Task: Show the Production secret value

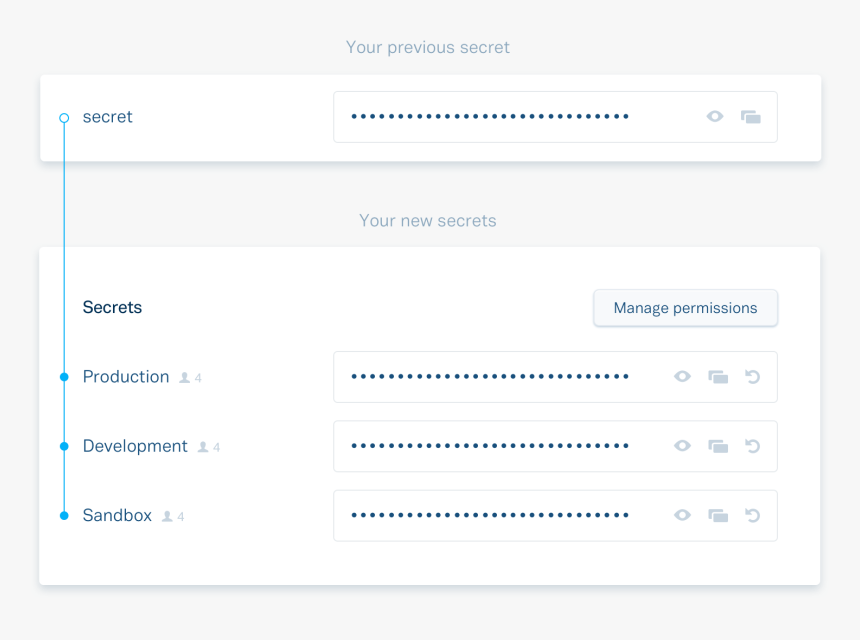Action: (x=682, y=377)
